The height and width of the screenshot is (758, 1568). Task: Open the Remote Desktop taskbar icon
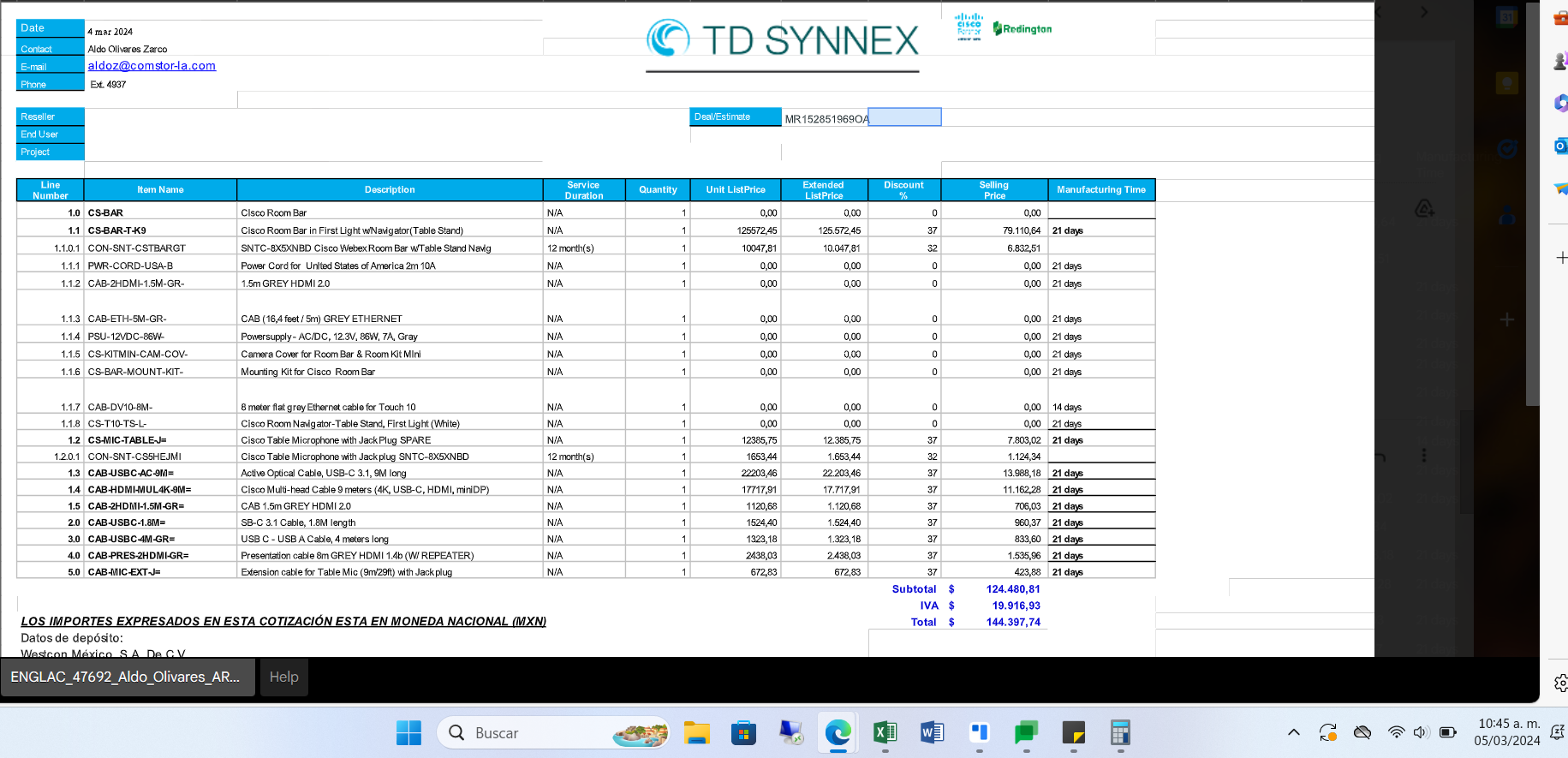click(790, 733)
